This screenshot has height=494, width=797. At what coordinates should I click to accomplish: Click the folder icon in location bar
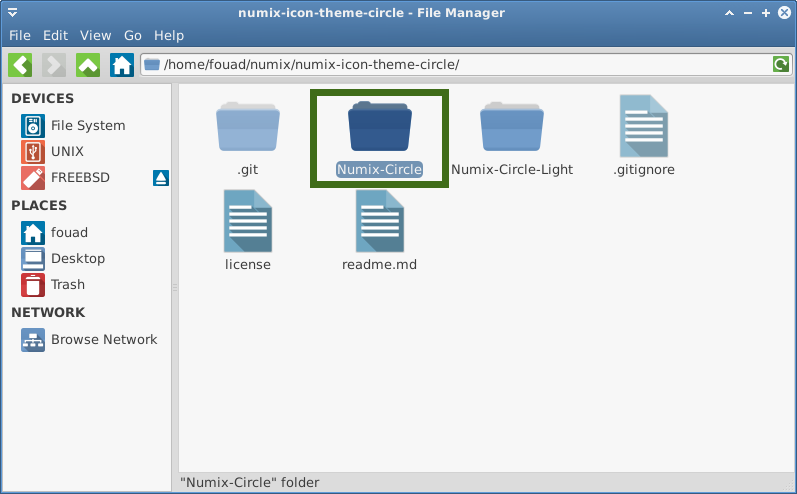coord(151,65)
